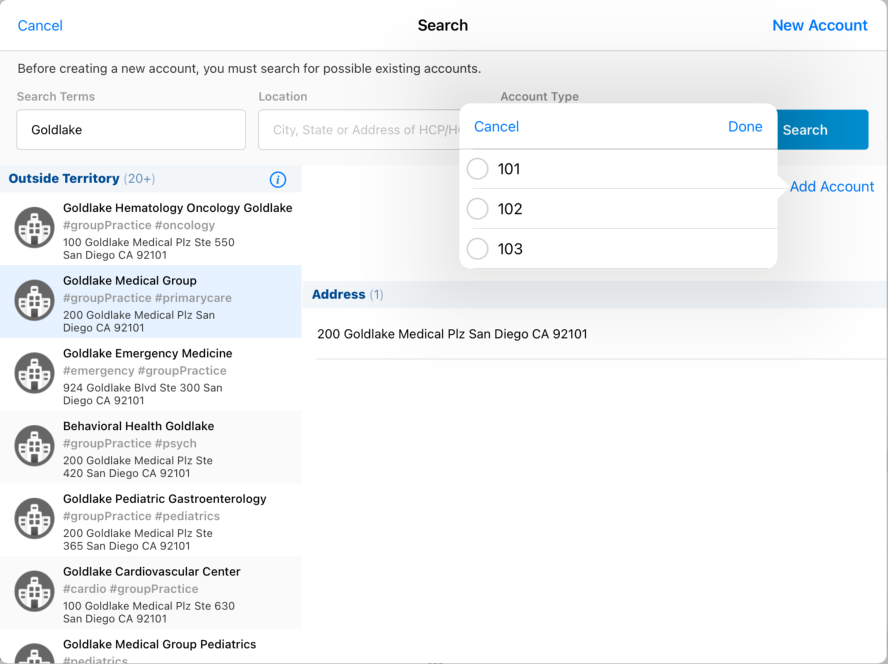The image size is (888, 664).
Task: Click the Search Terms field containing Goldlake
Action: [131, 130]
